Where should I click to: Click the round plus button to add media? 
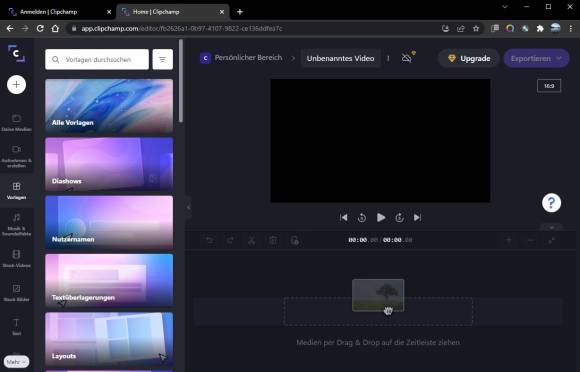coord(16,85)
